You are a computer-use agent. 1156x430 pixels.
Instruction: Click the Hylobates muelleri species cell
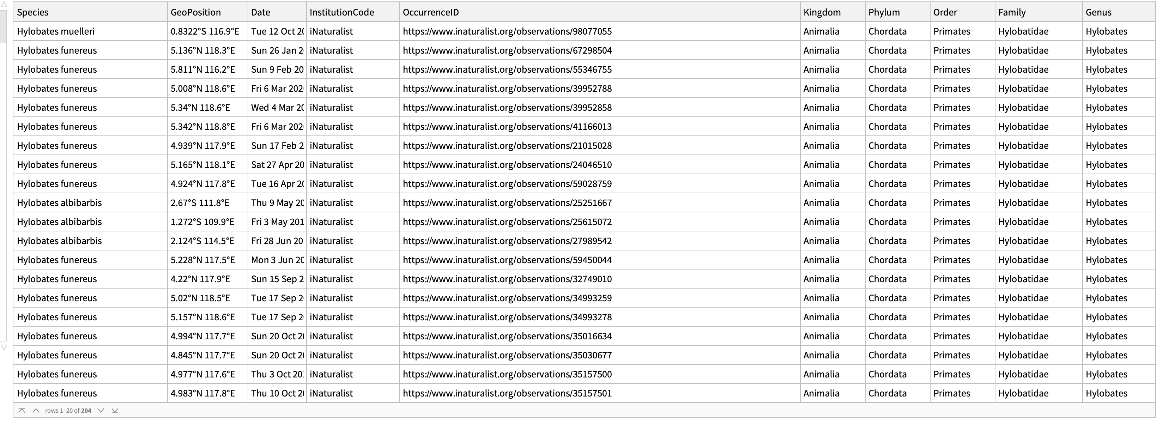pos(57,32)
